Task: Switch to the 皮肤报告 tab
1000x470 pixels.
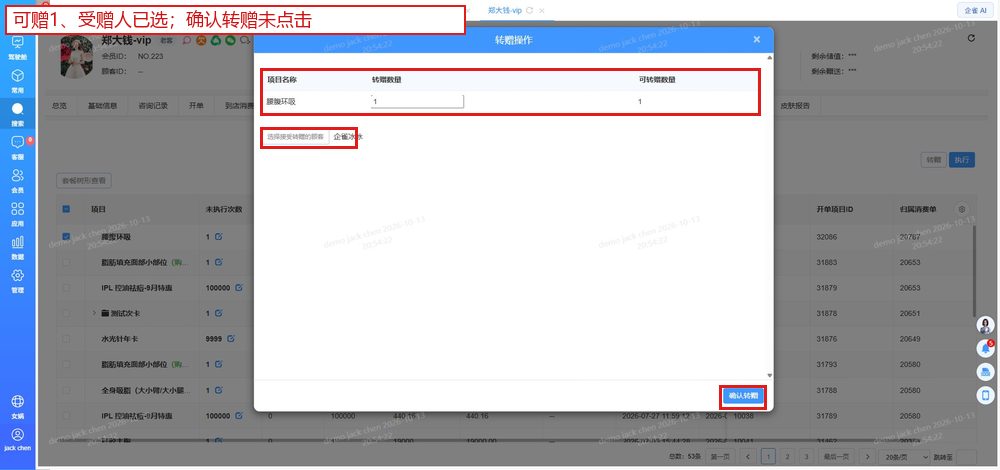Action: [795, 106]
